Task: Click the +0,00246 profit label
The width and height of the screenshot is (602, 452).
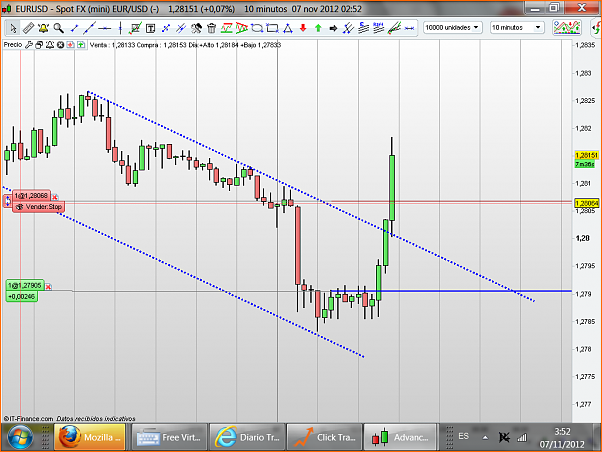Action: [x=22, y=296]
